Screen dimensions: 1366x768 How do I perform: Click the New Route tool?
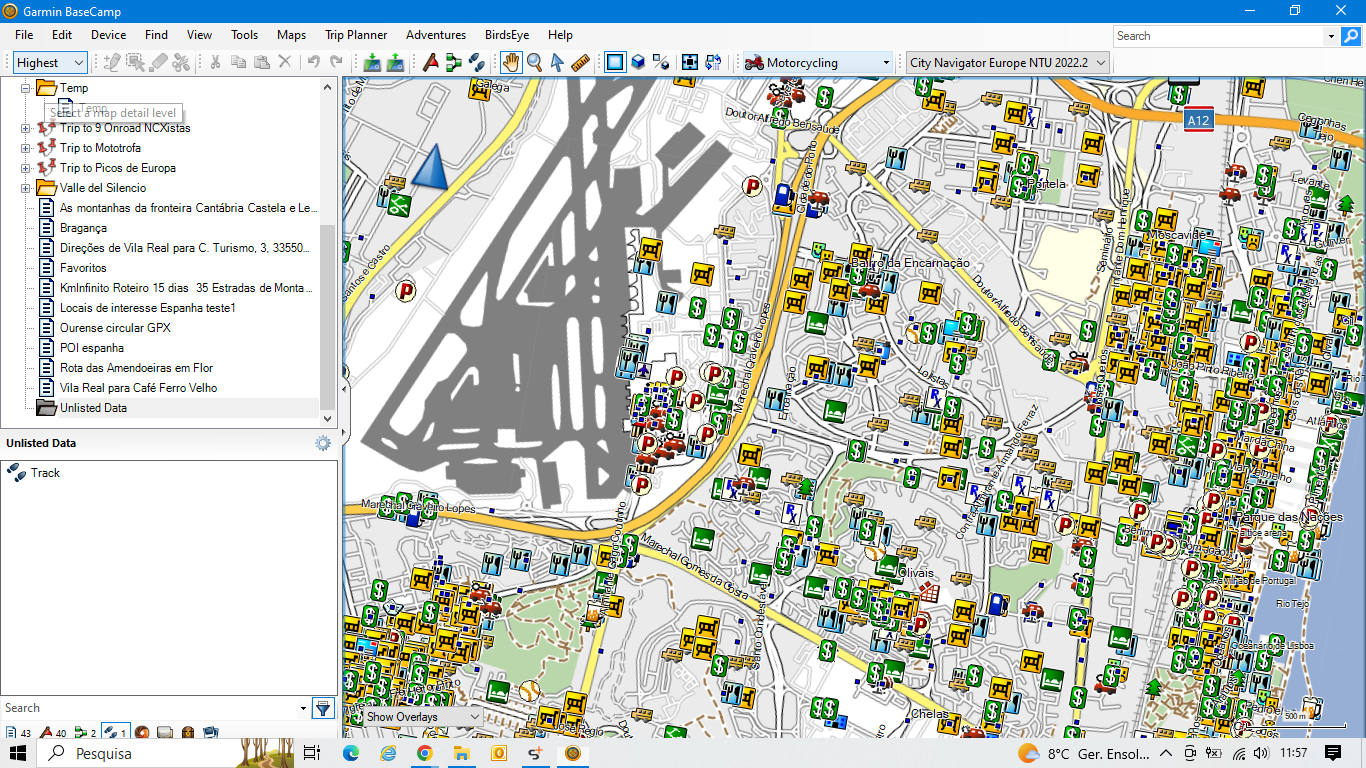click(453, 62)
